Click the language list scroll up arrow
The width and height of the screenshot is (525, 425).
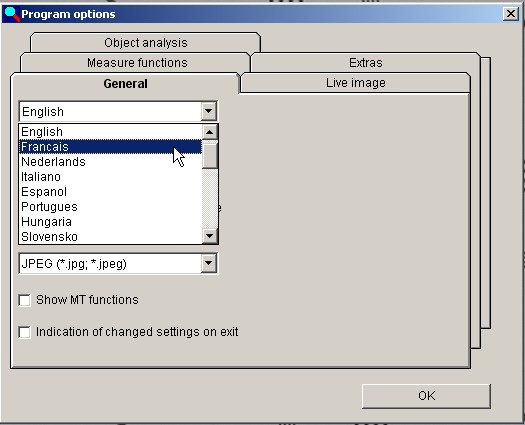[210, 132]
